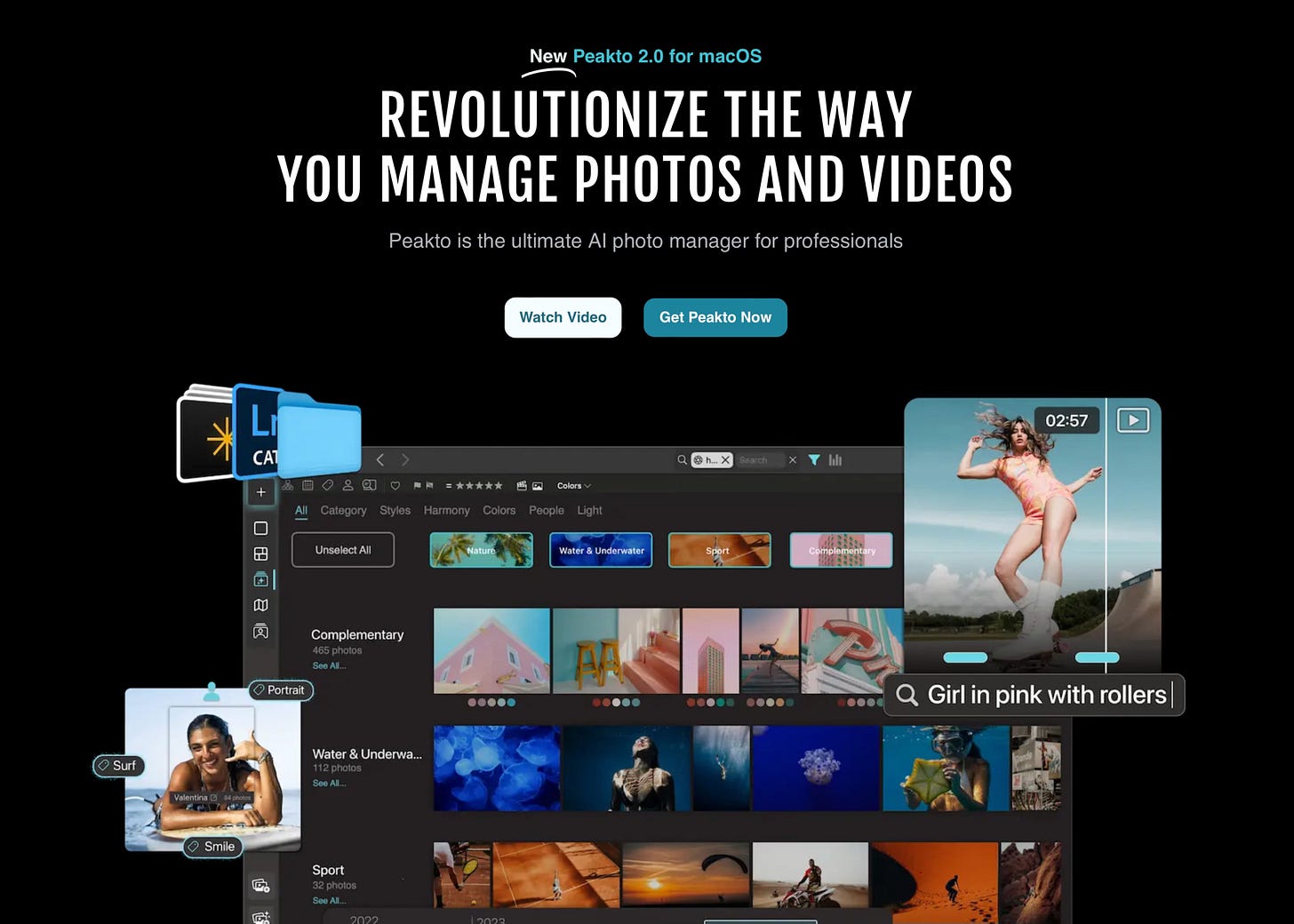The height and width of the screenshot is (924, 1294).
Task: Click the app Search field
Action: pos(760,459)
